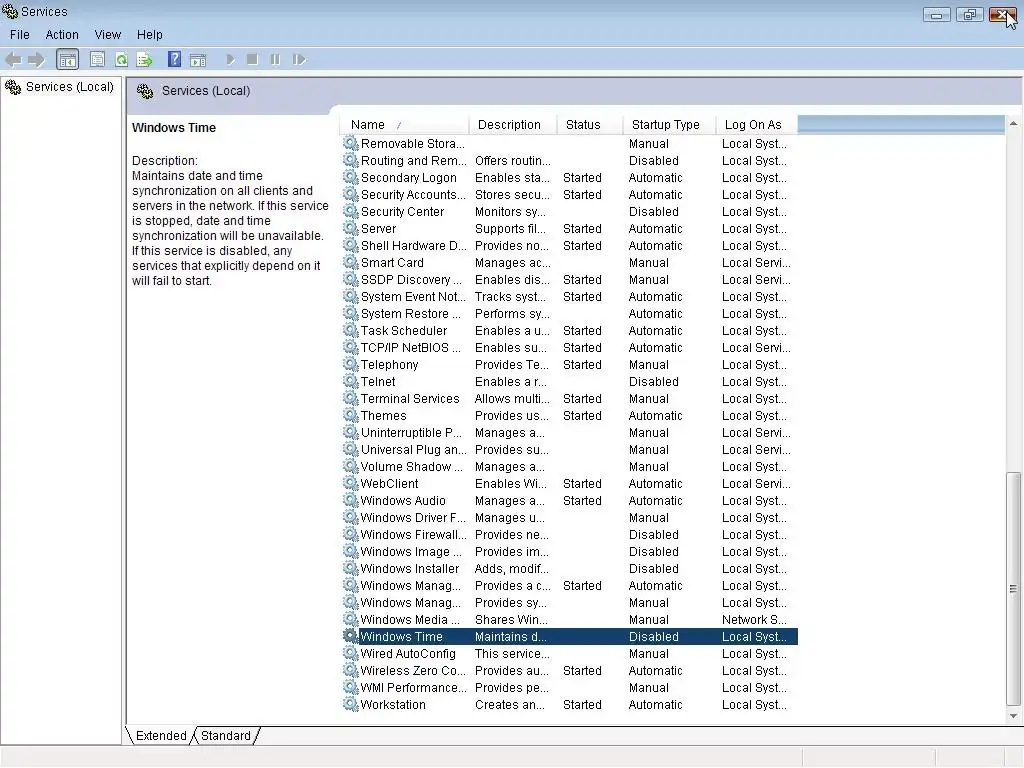
Task: Select the Uninterruptible P... service
Action: click(x=569, y=432)
